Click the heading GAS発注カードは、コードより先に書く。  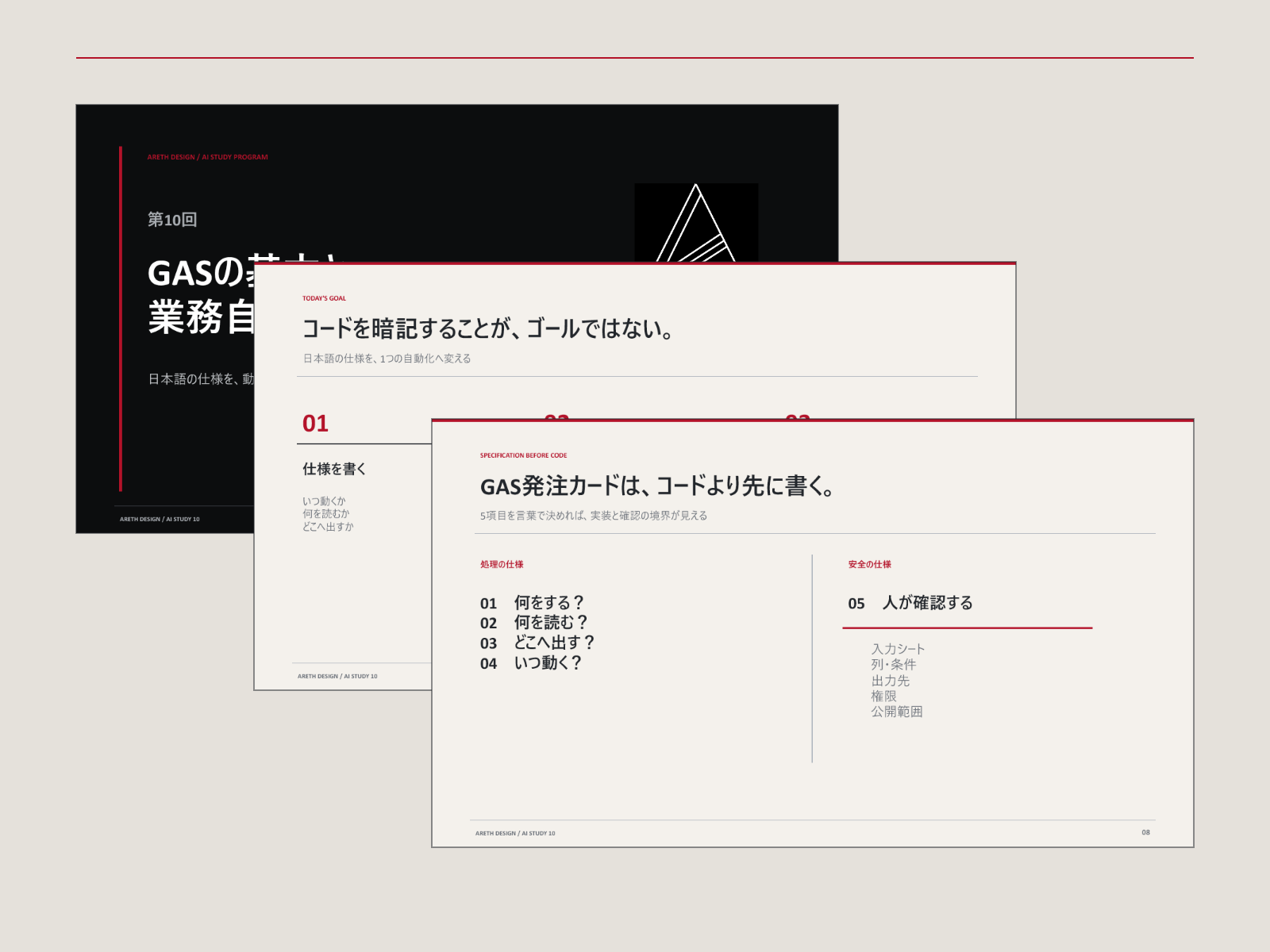pos(658,486)
